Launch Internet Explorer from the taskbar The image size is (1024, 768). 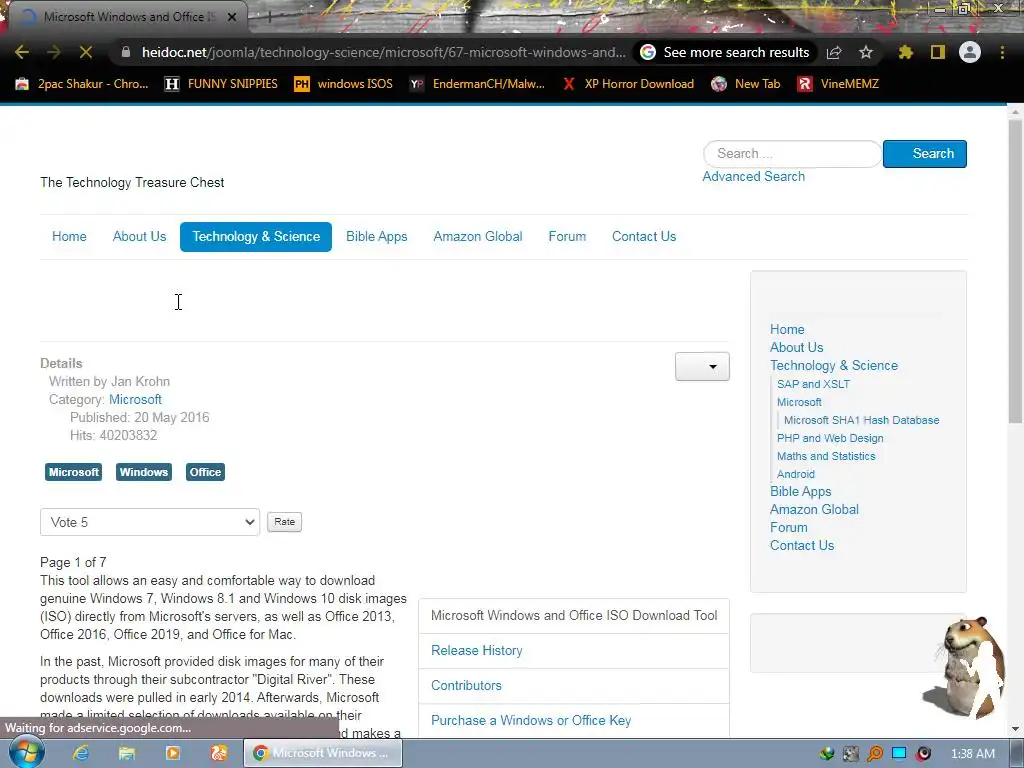(x=81, y=753)
